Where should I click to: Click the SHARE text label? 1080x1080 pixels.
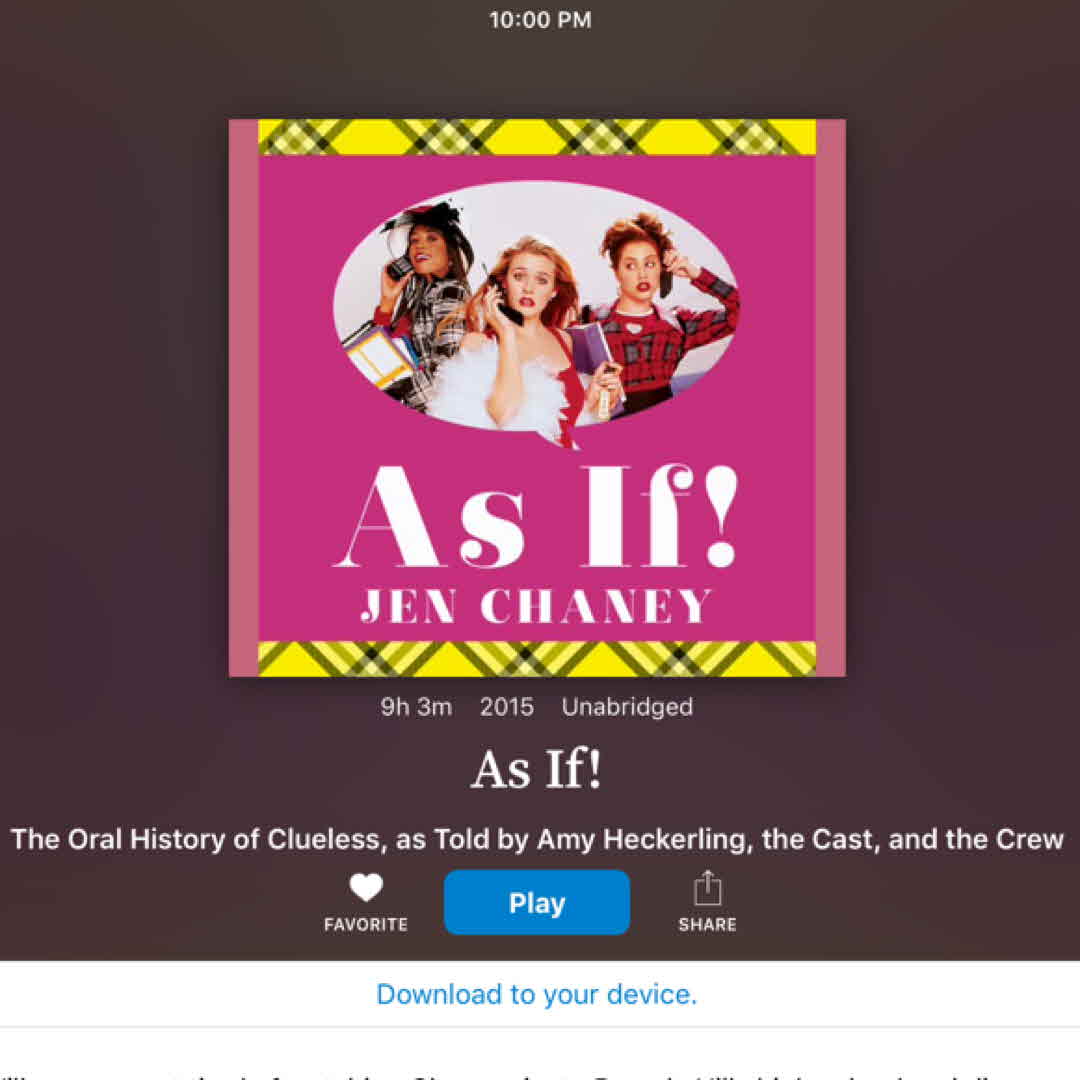[707, 924]
